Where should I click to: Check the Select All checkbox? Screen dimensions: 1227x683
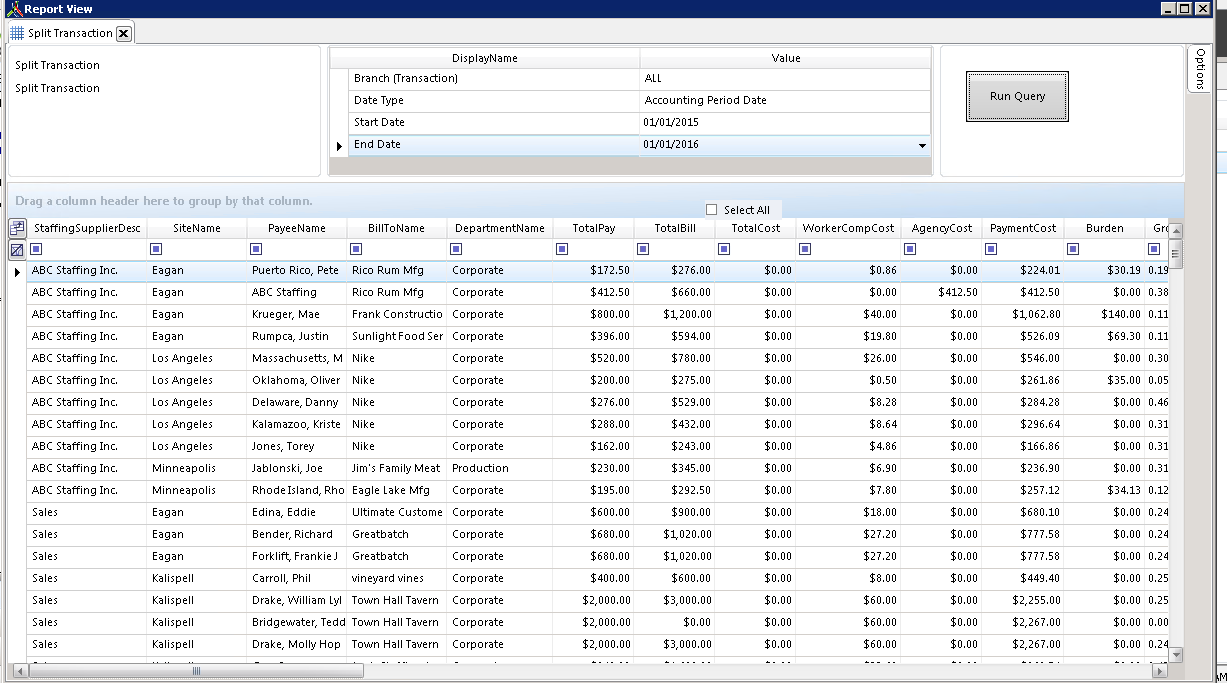coord(712,210)
